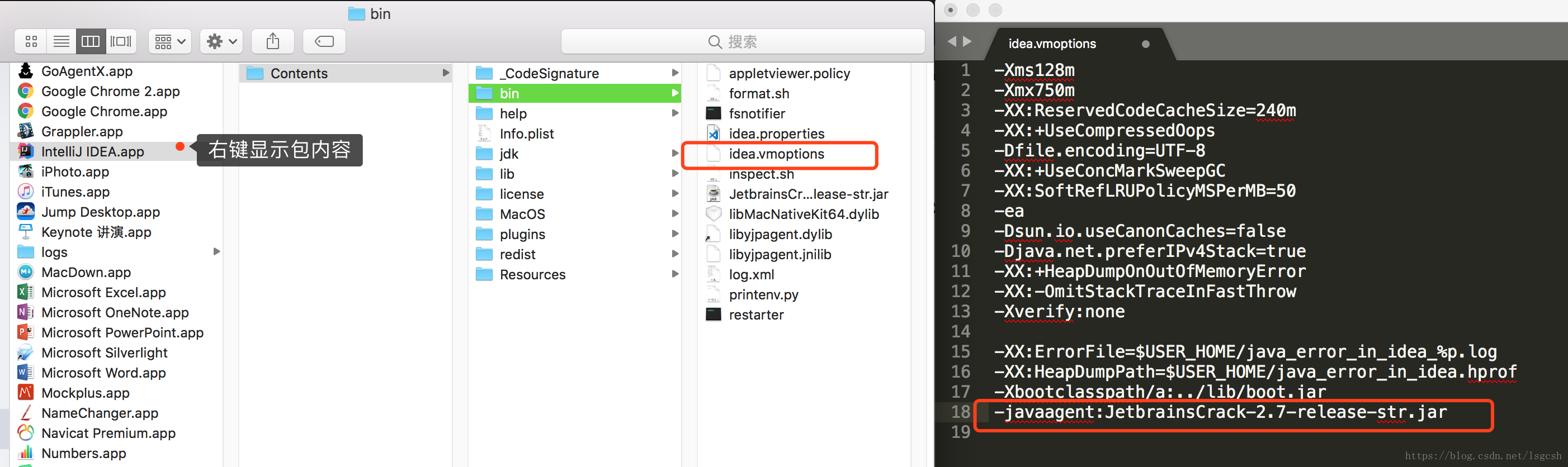The height and width of the screenshot is (467, 1568).
Task: Select Microsoft Word.app icon
Action: click(26, 372)
